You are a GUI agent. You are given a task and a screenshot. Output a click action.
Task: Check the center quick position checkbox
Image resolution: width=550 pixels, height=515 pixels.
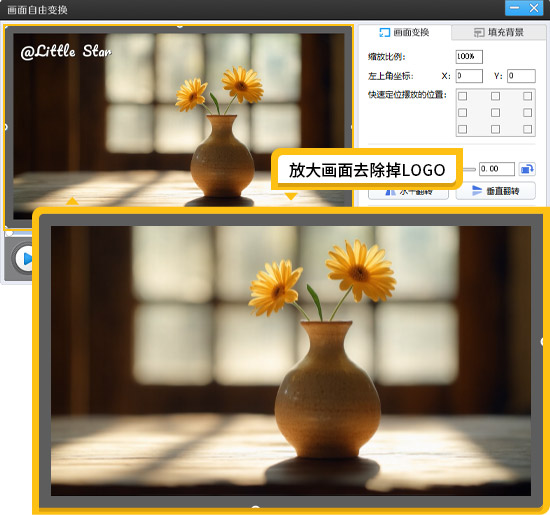click(x=495, y=112)
